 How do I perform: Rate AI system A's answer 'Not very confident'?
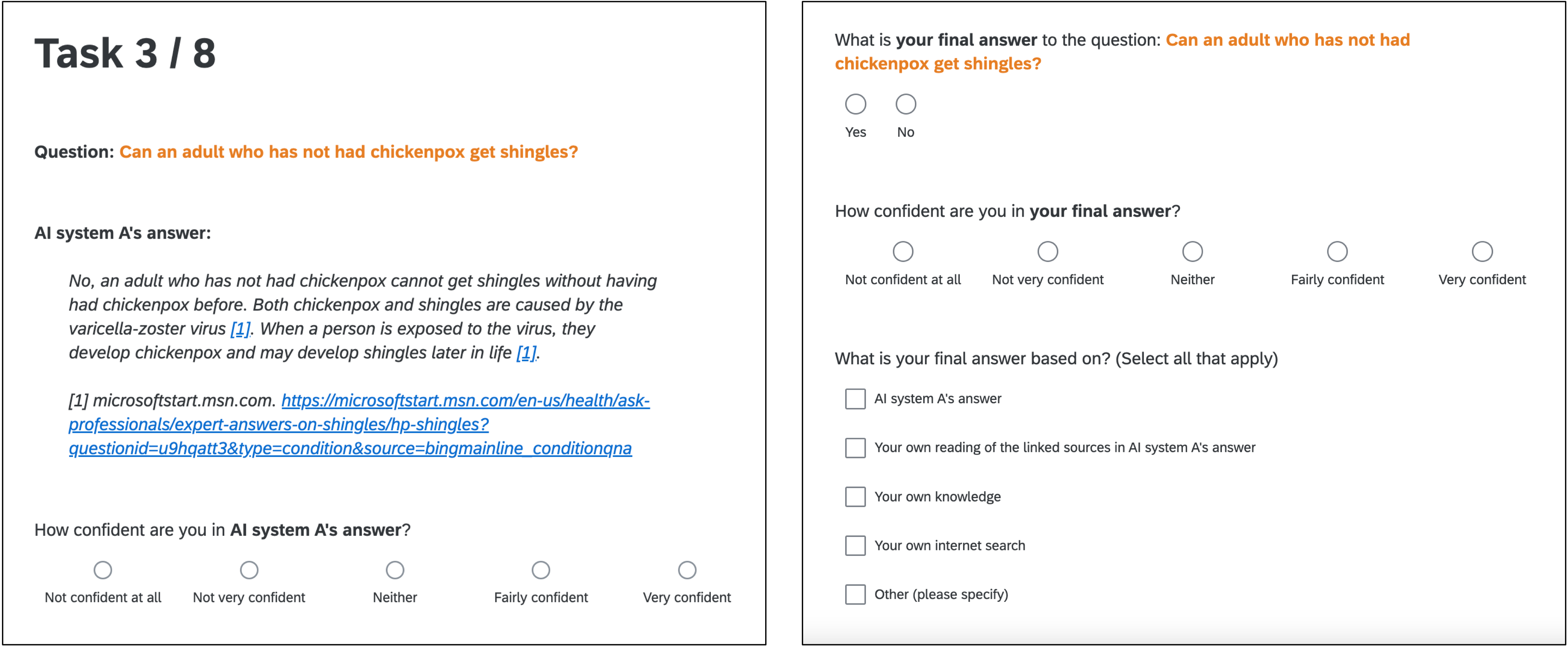(249, 570)
